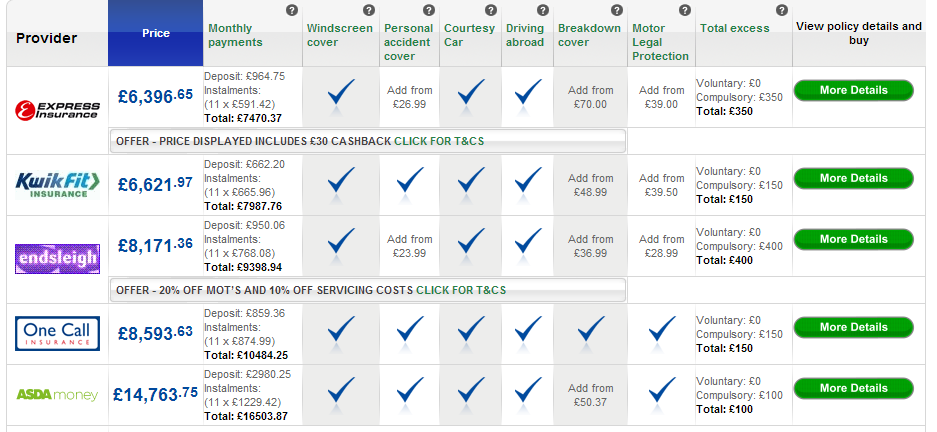The width and height of the screenshot is (937, 432).
Task: Sort results by Price column
Action: [156, 33]
